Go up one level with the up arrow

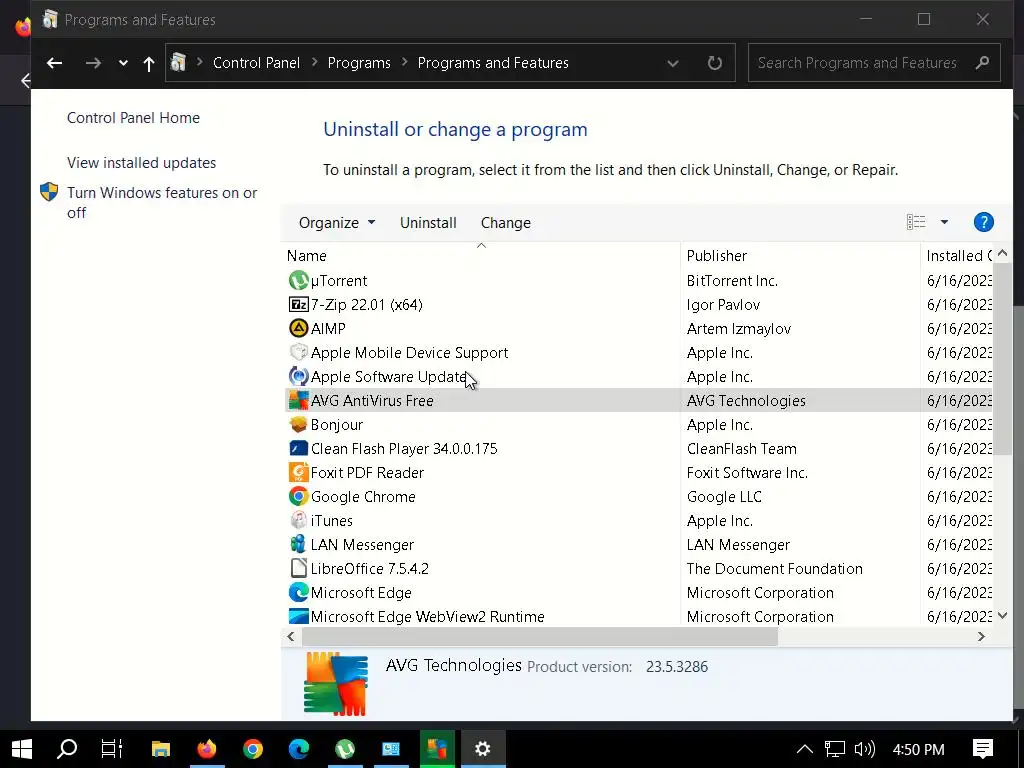pyautogui.click(x=148, y=63)
